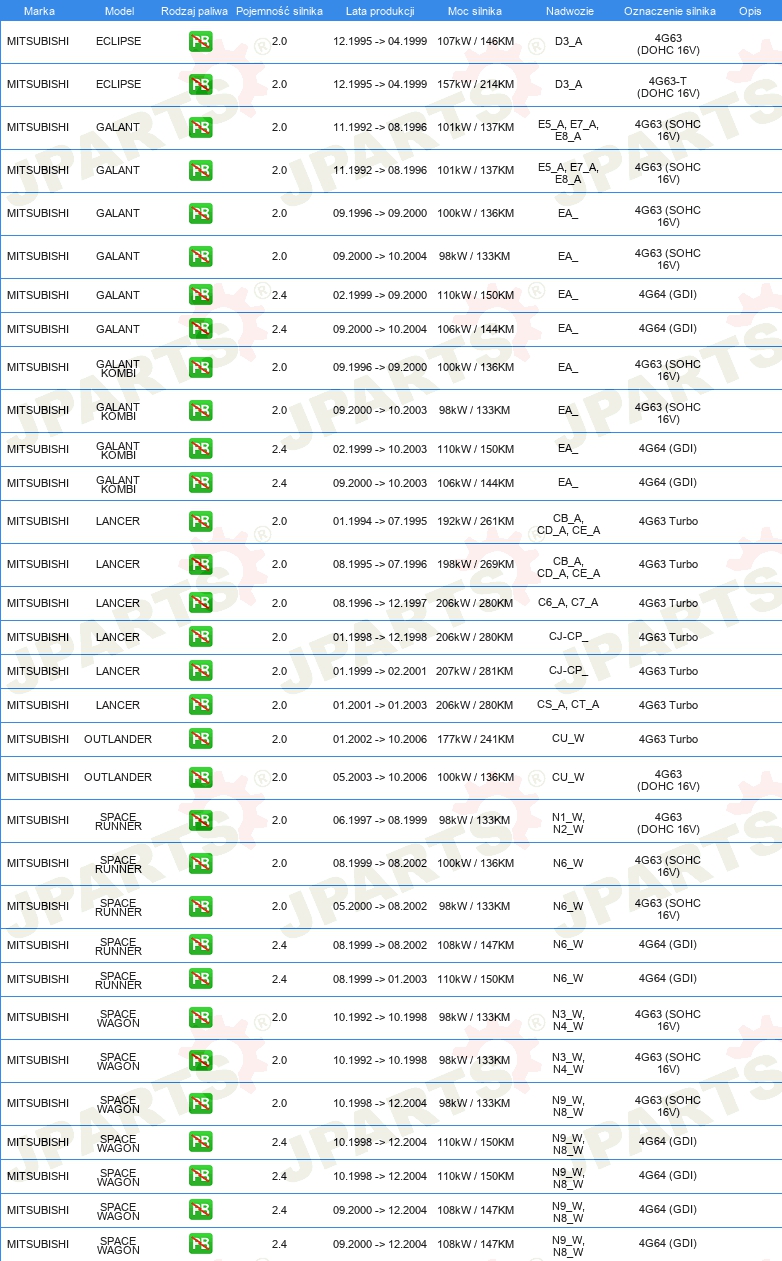Select production years 08.1996 -> 12.1997

click(x=380, y=603)
